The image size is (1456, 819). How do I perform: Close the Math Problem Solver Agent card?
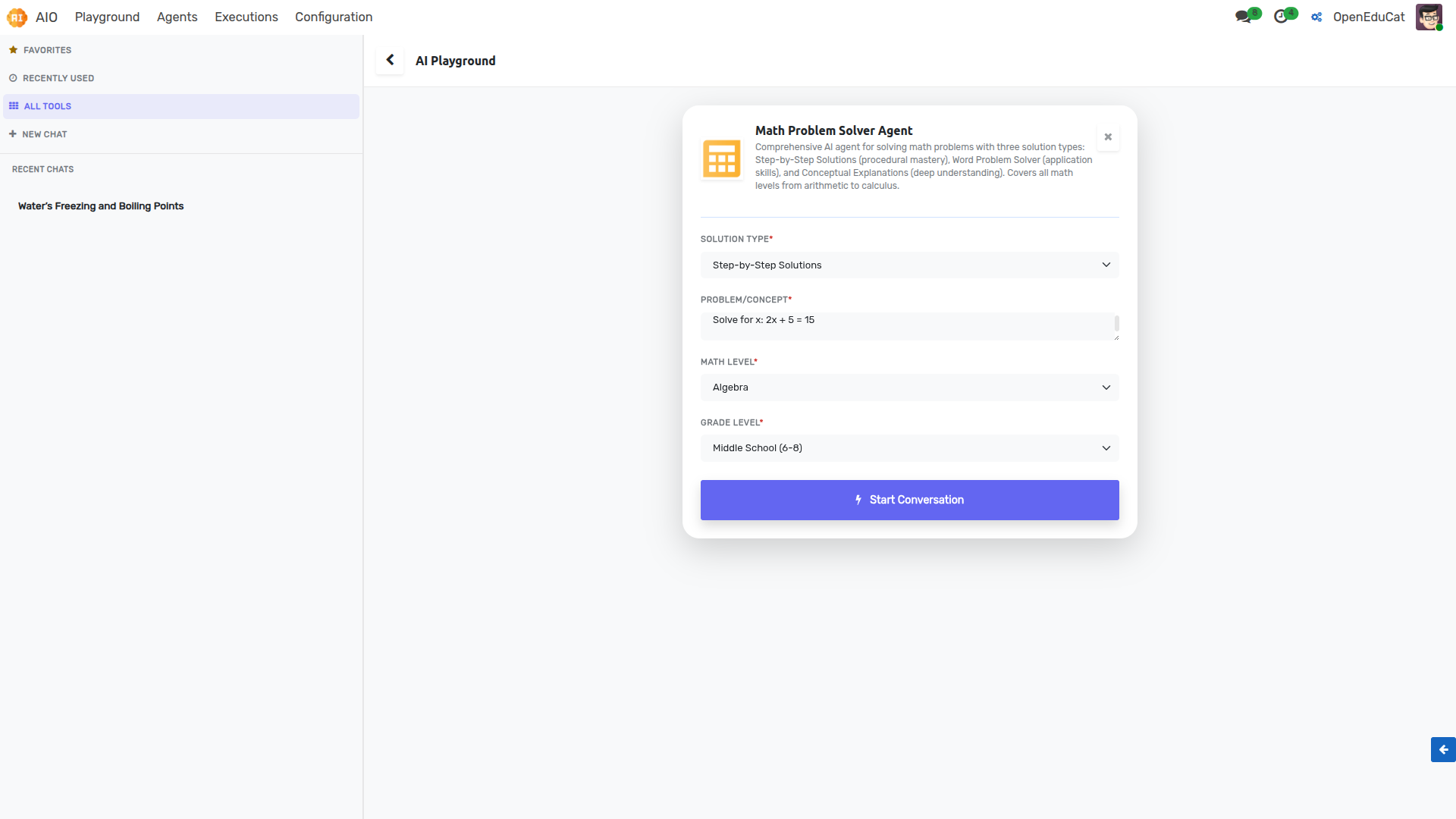point(1108,137)
